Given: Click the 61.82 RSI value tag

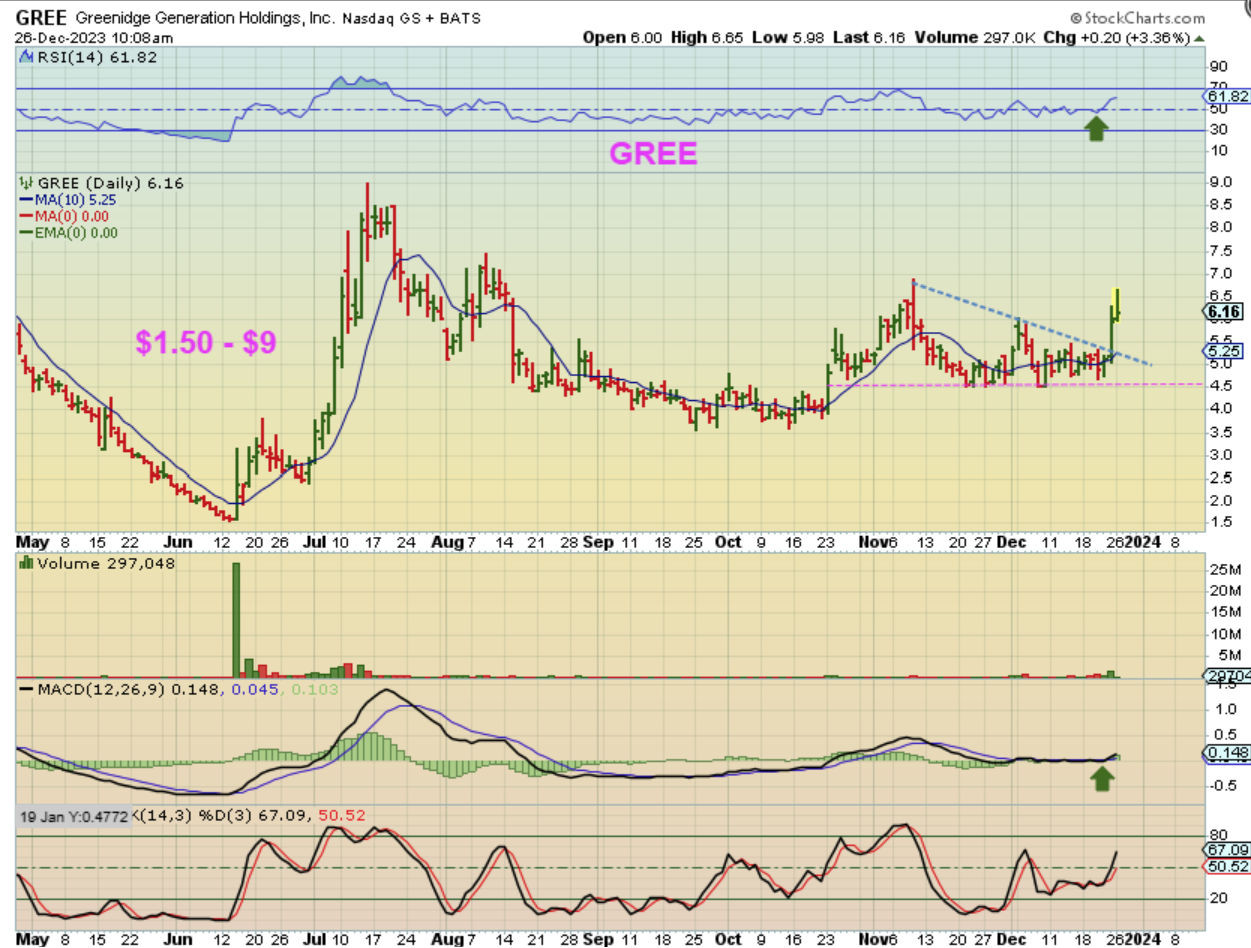Looking at the screenshot, I should [1225, 96].
